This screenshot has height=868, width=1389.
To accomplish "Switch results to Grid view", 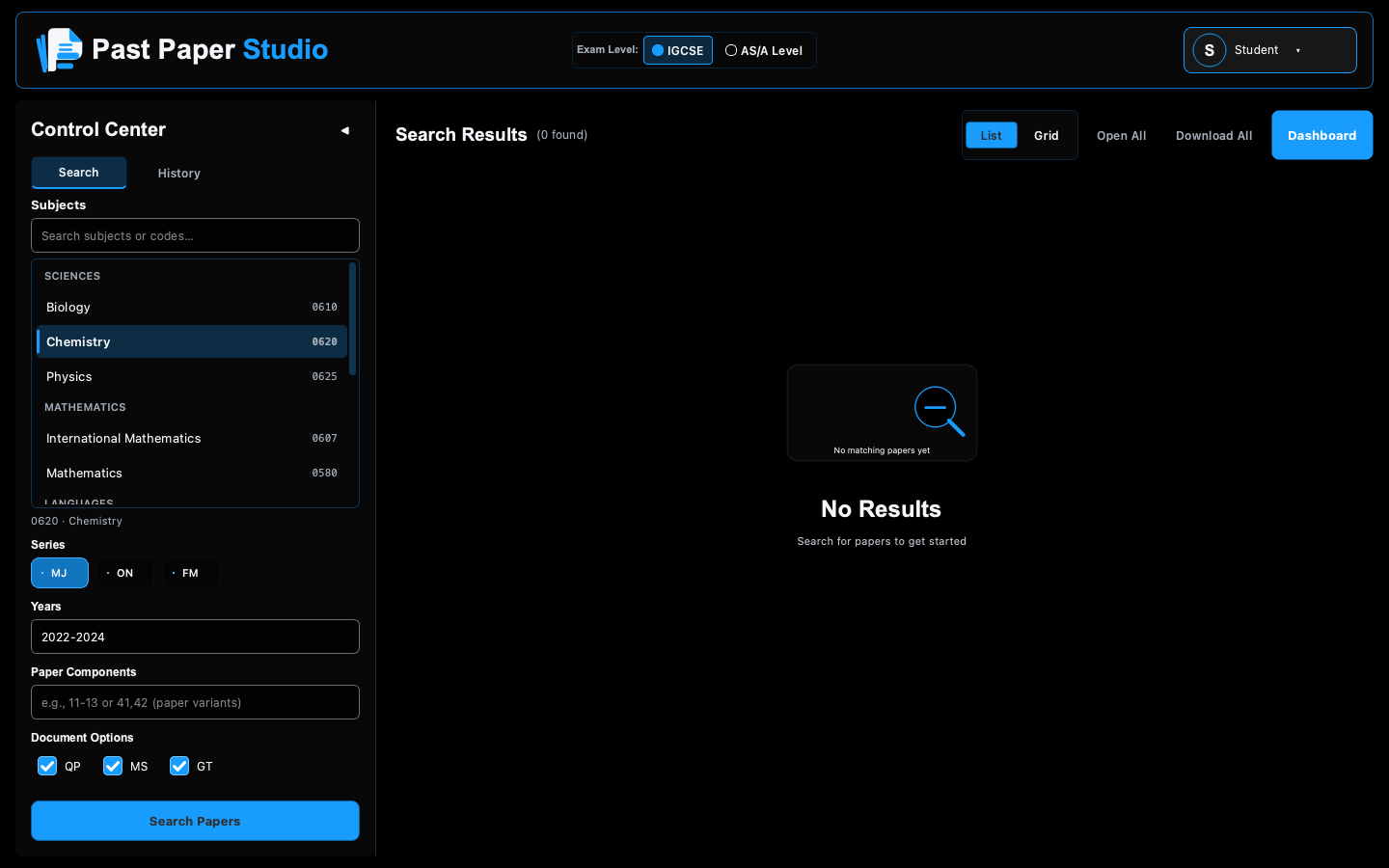I will pyautogui.click(x=1047, y=135).
